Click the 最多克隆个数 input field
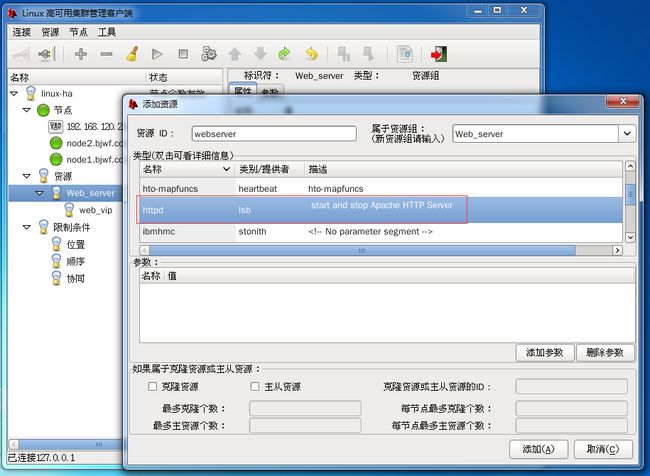This screenshot has height=476, width=650. click(x=305, y=408)
